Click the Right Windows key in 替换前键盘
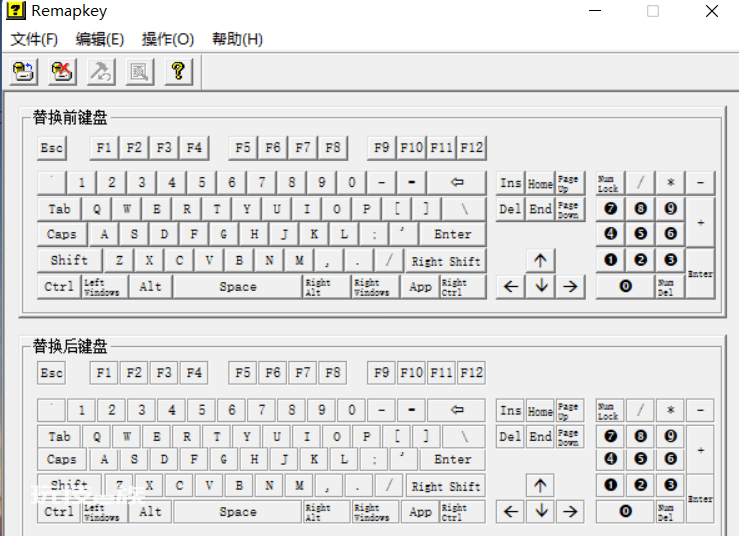739x536 pixels. tap(376, 287)
